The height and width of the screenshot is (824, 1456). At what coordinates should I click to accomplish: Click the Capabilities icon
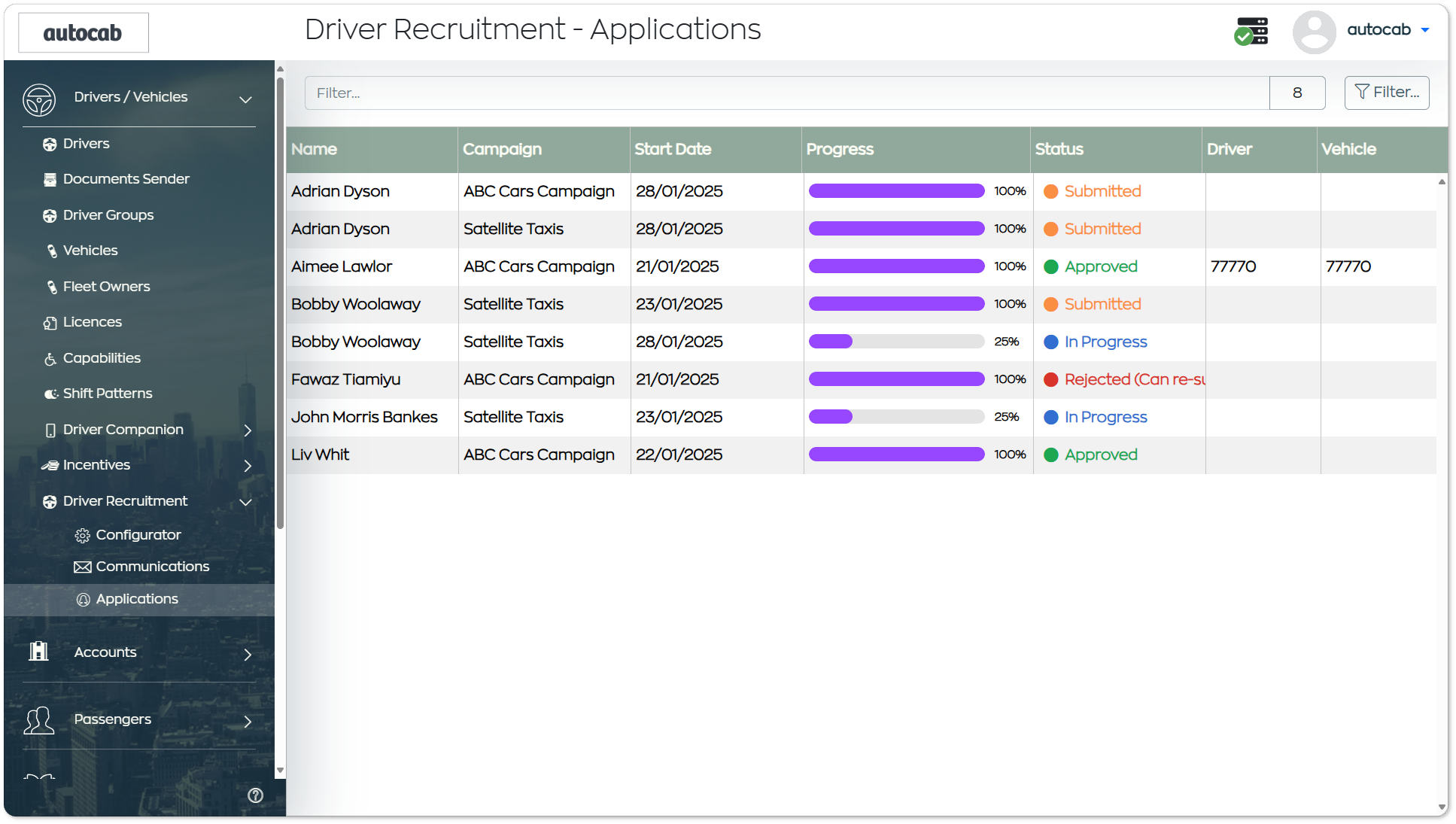pyautogui.click(x=50, y=359)
